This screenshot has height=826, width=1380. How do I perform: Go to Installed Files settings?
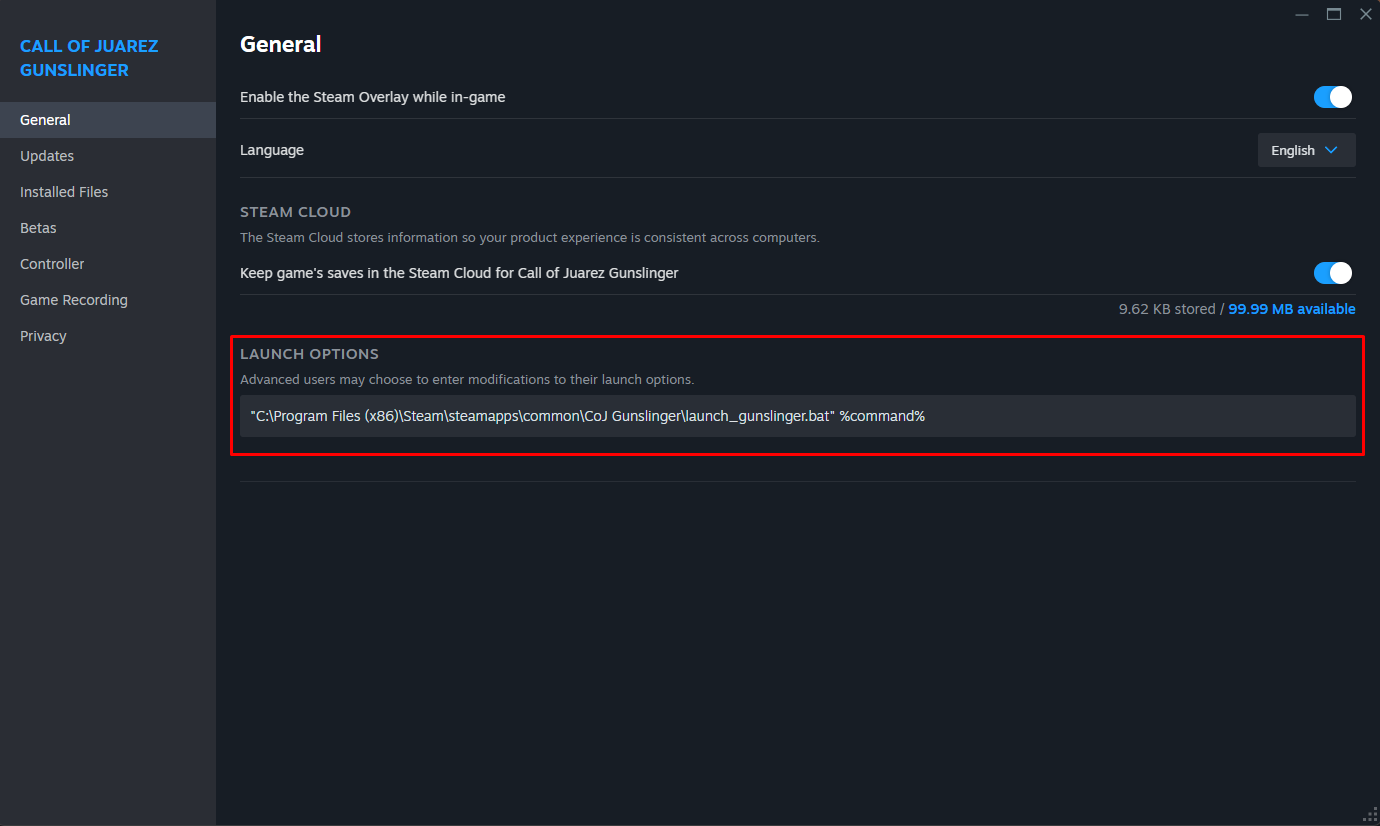(64, 192)
